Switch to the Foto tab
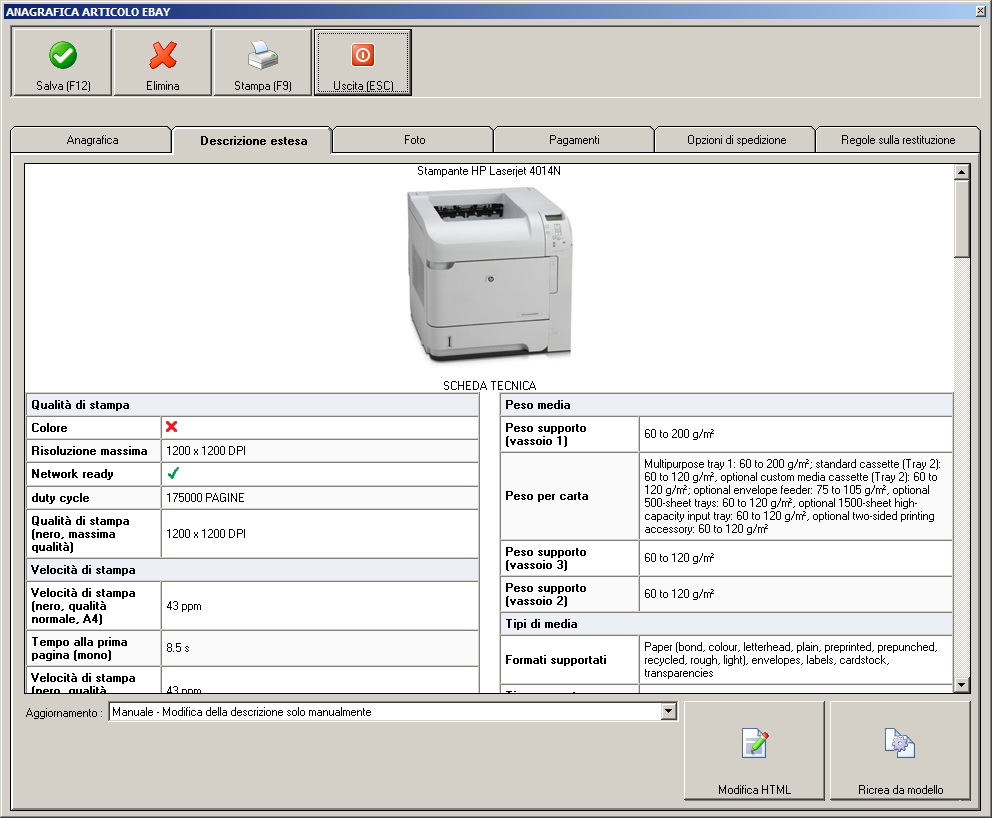 coord(414,140)
